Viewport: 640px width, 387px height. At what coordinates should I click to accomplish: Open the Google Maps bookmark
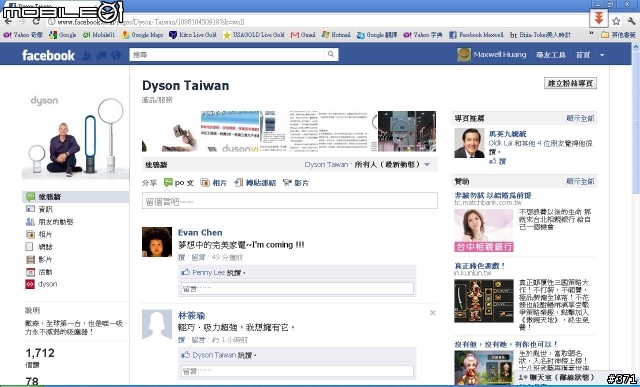click(142, 35)
